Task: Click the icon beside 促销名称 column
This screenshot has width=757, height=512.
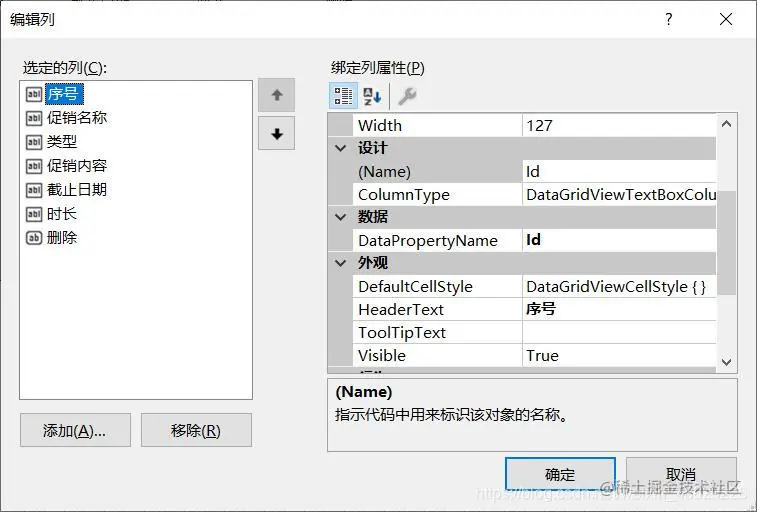Action: pyautogui.click(x=34, y=118)
